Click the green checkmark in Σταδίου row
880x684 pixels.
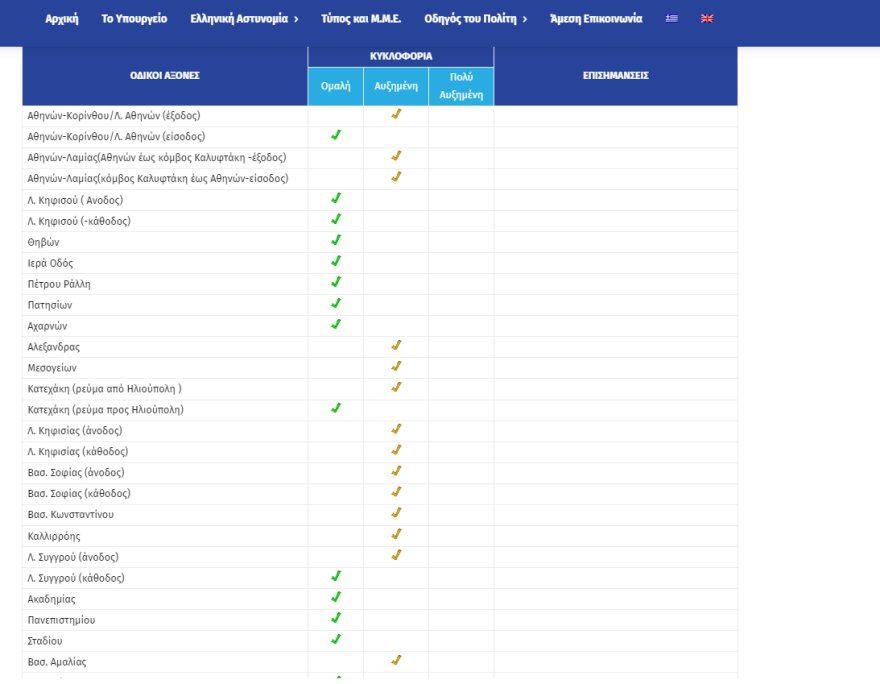coord(336,640)
